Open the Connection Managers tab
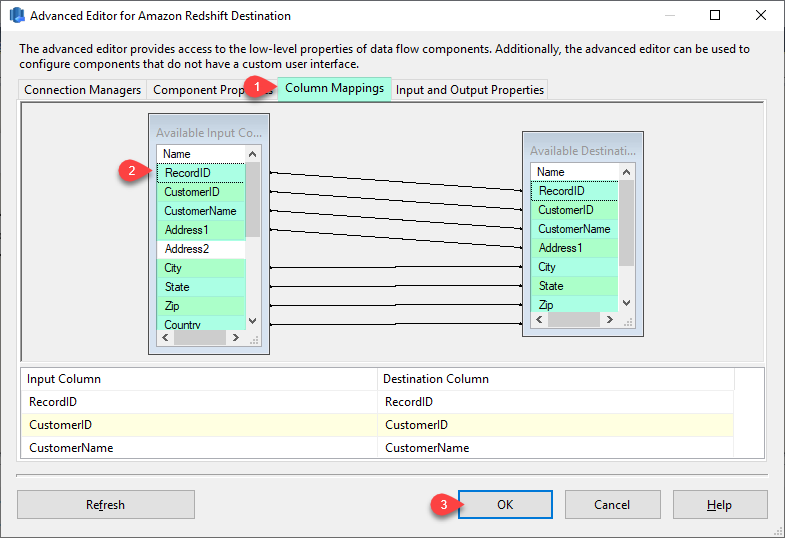This screenshot has height=538, width=785. point(83,90)
